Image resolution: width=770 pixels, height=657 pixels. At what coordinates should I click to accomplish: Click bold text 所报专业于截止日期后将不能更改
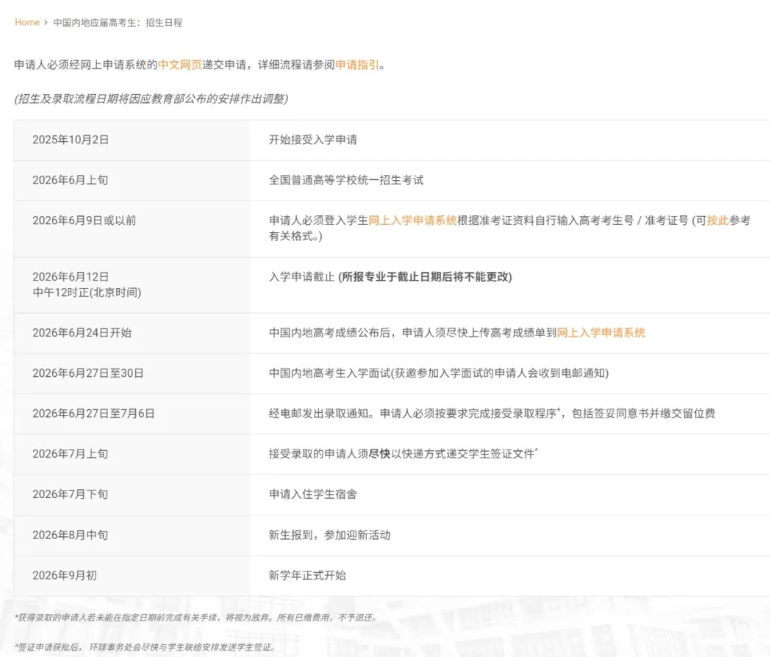click(x=425, y=277)
